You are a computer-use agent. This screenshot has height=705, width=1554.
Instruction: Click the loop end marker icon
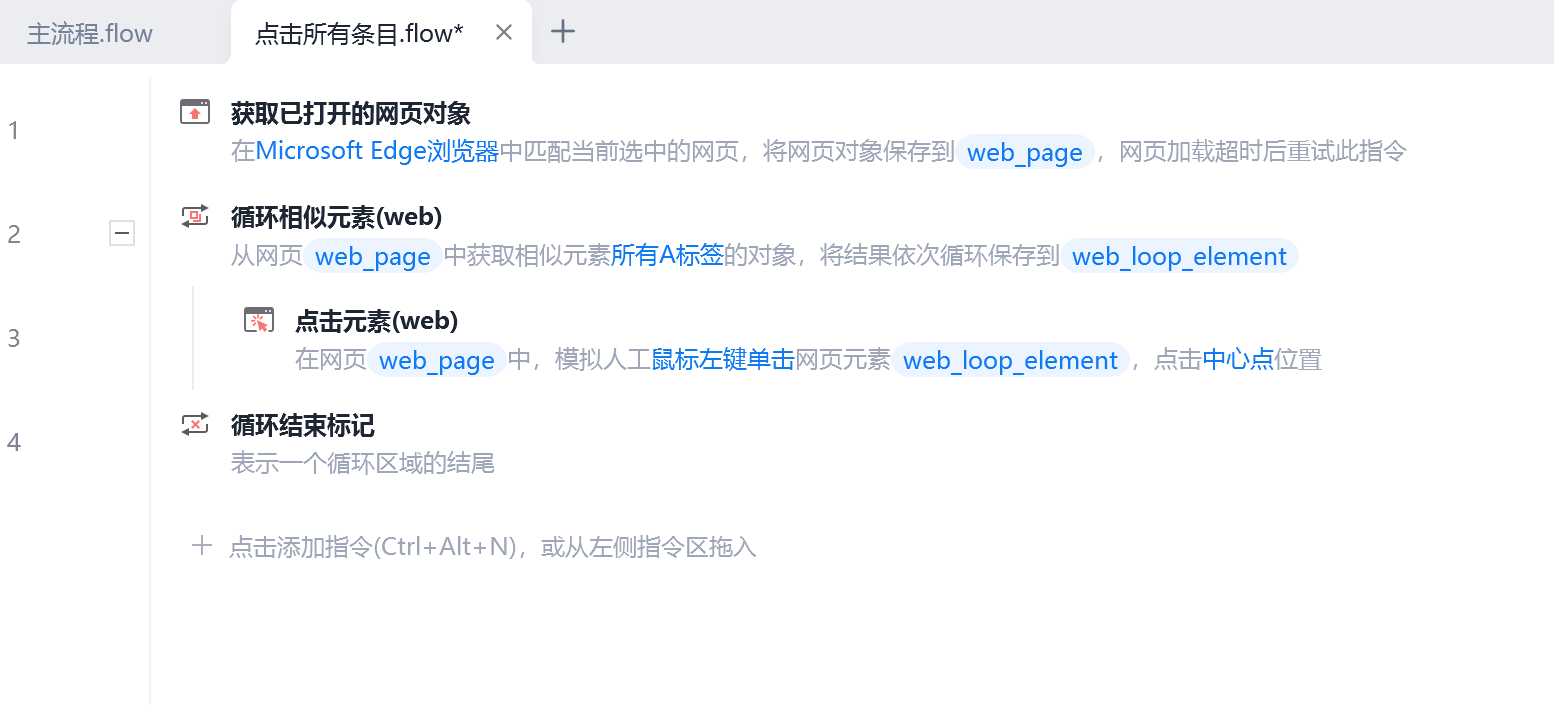tap(195, 424)
